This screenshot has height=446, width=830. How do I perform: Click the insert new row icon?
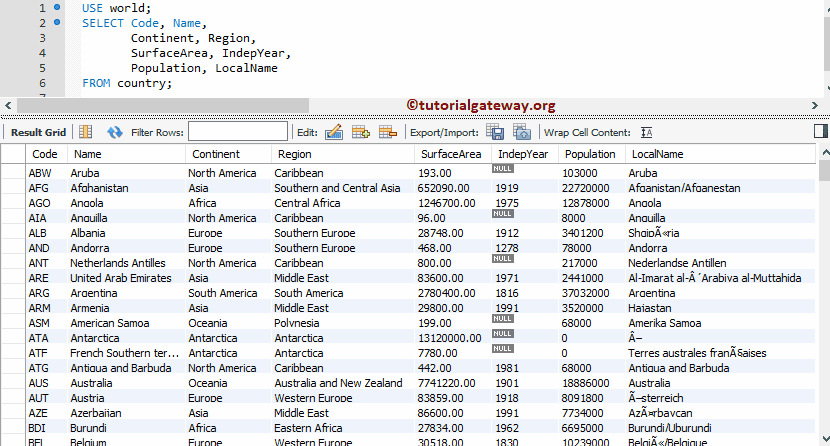pyautogui.click(x=361, y=132)
